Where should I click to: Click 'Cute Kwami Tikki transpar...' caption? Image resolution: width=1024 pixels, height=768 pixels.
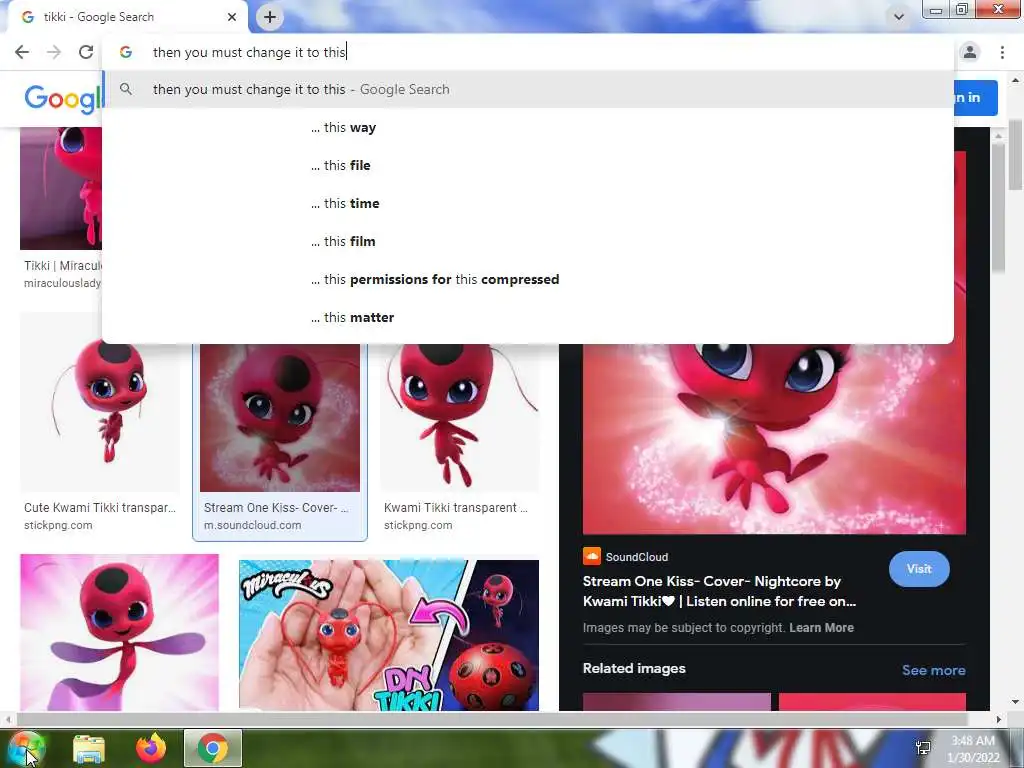click(x=100, y=507)
